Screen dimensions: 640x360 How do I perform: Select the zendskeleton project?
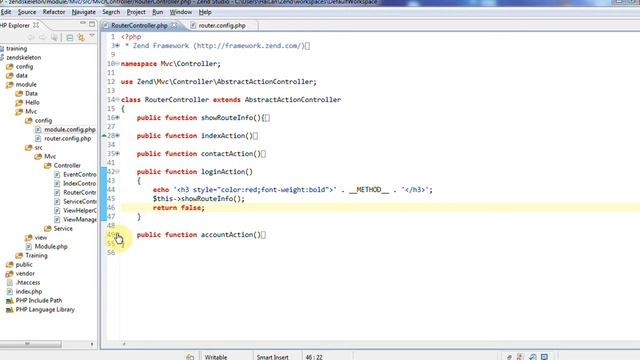click(x=24, y=58)
